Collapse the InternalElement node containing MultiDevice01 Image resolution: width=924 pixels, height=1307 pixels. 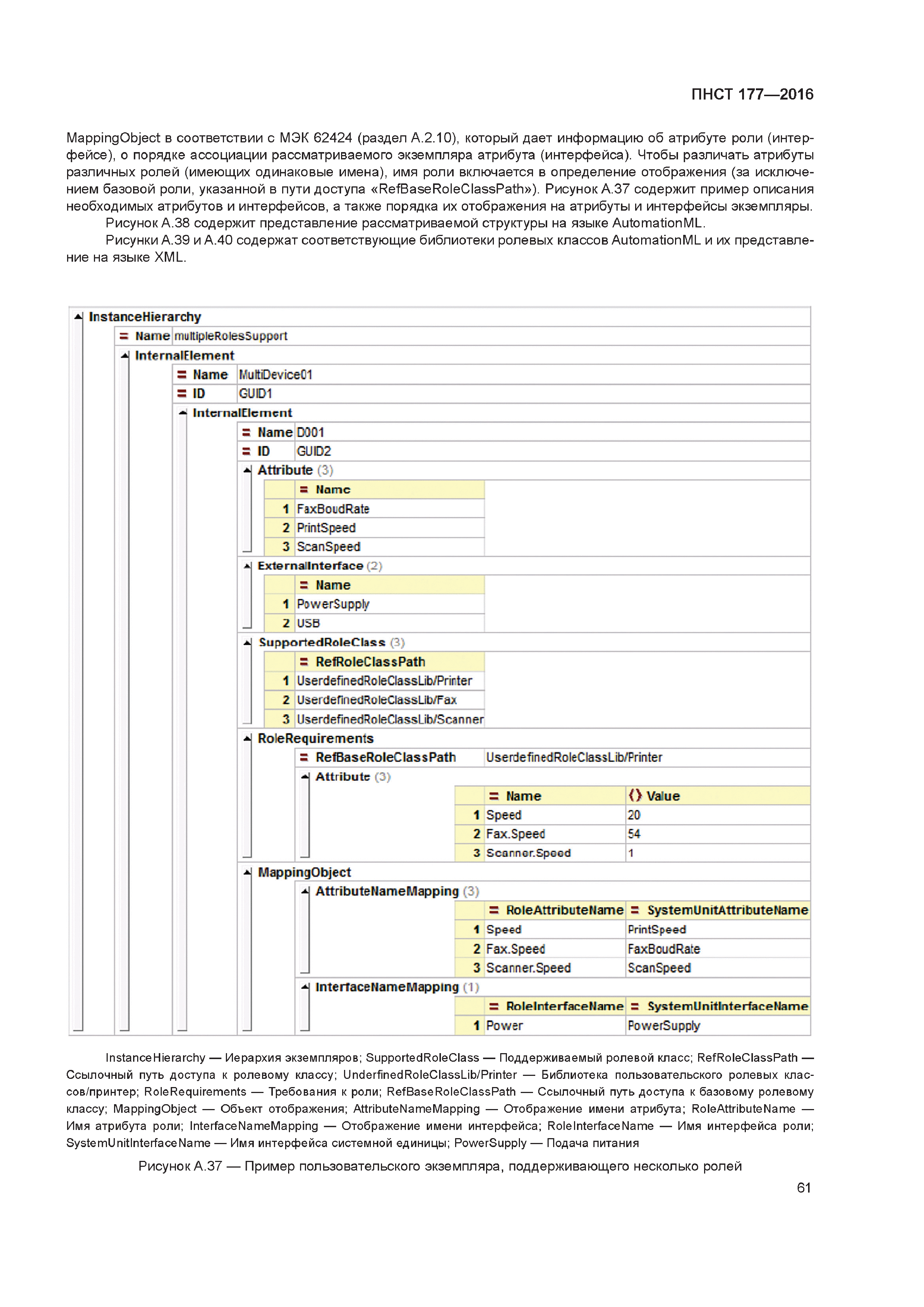pos(125,355)
